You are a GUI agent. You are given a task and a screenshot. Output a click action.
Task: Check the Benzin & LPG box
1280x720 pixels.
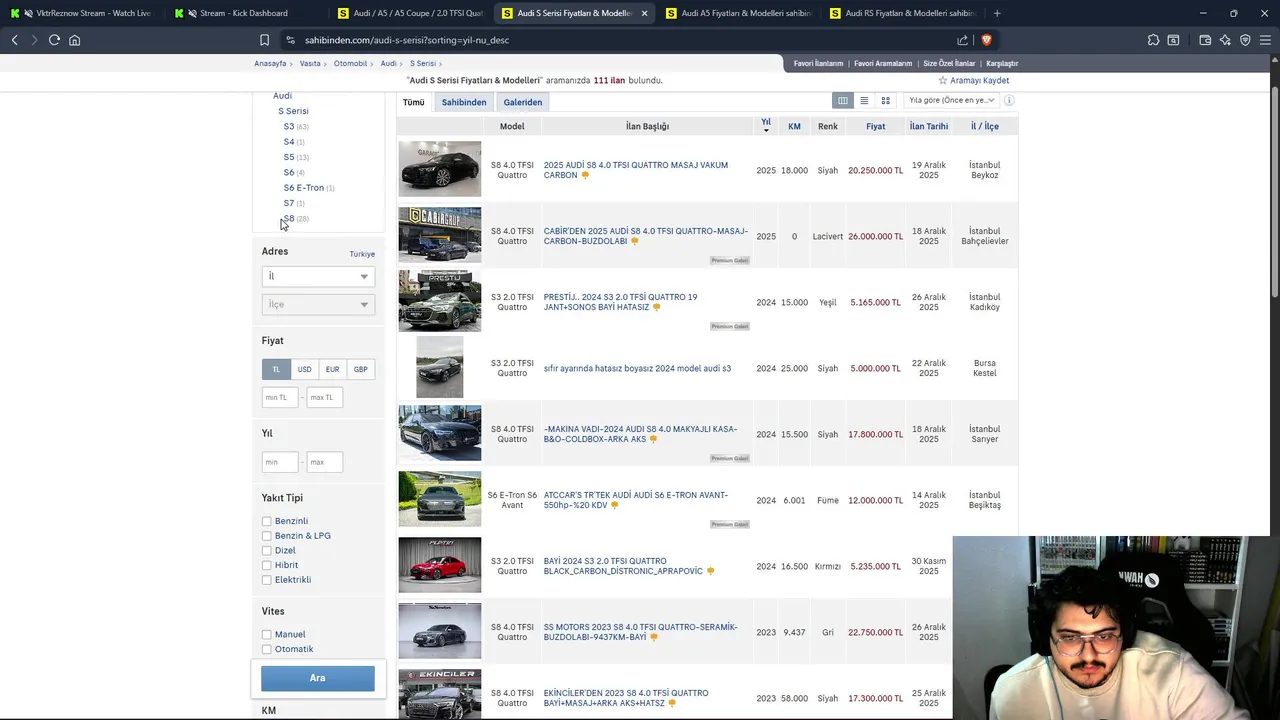click(267, 536)
